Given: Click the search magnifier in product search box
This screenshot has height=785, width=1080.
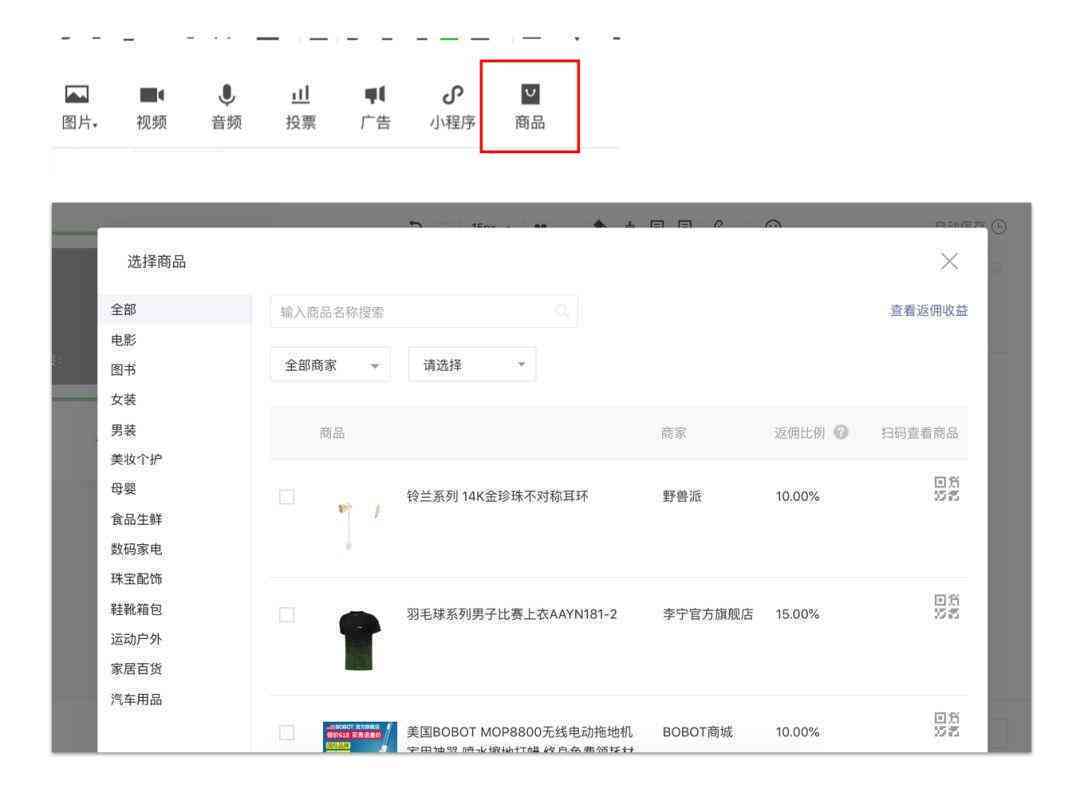Looking at the screenshot, I should coord(562,311).
